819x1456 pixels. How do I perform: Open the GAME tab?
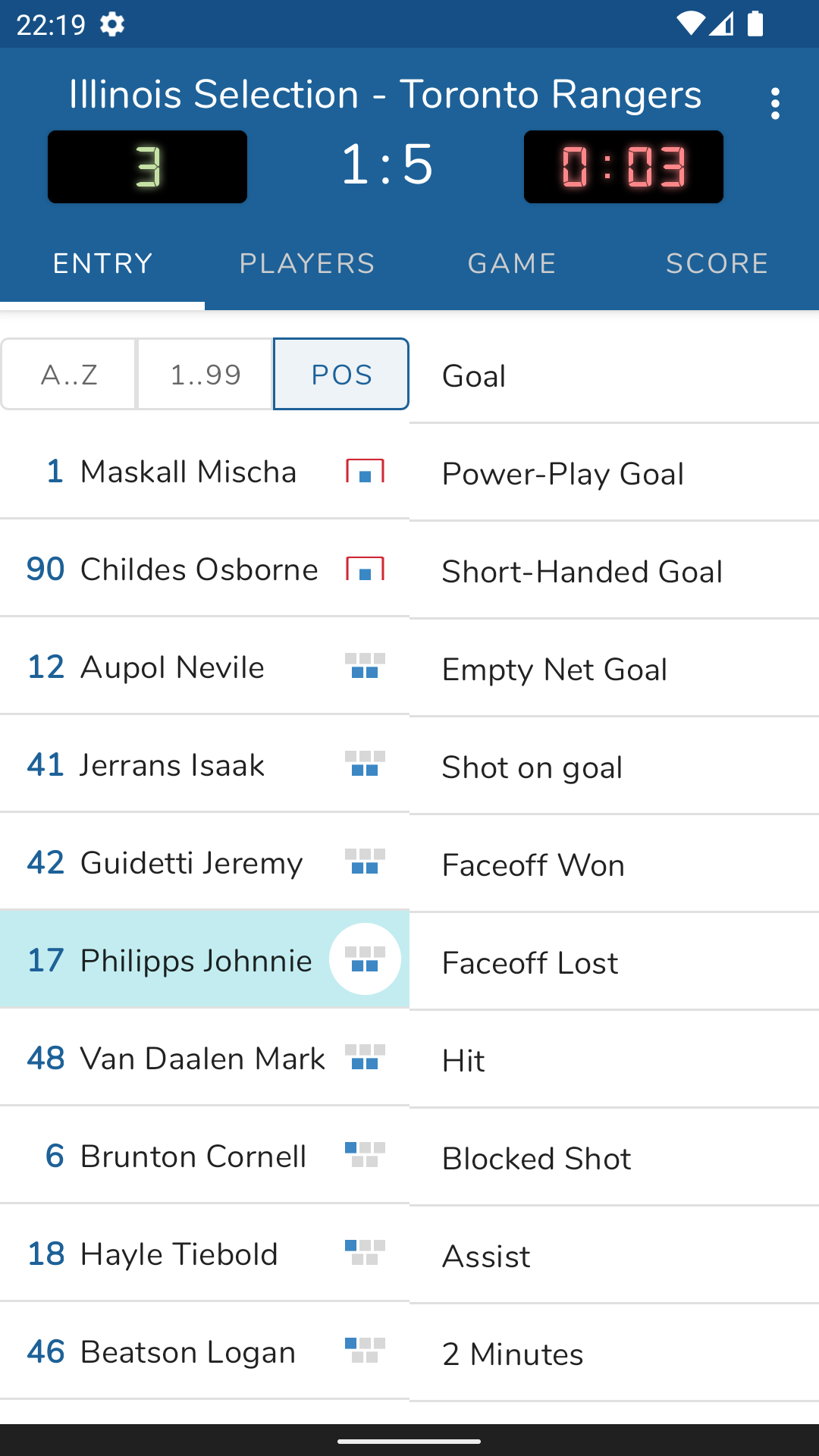tap(512, 264)
